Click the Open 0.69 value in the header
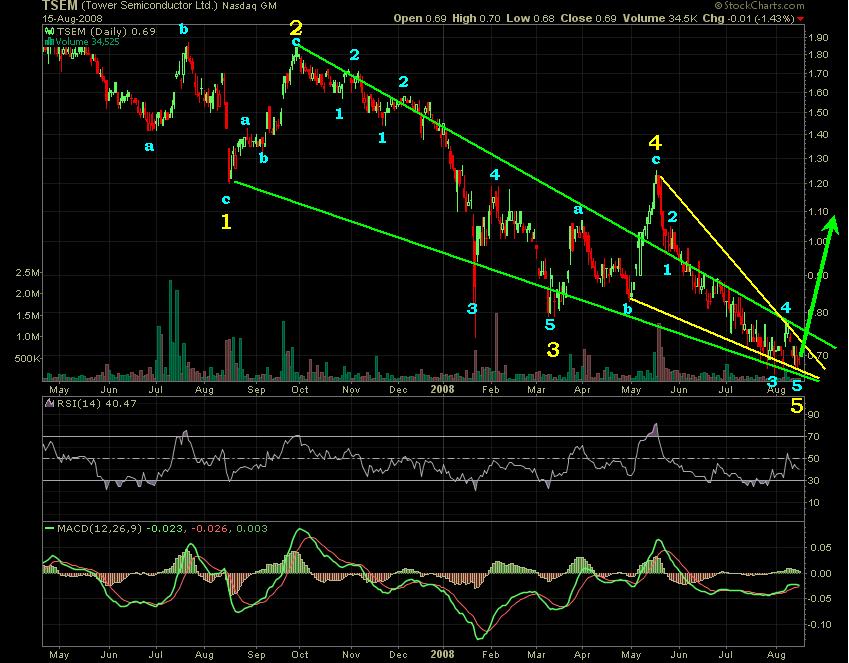The image size is (849, 663). [x=420, y=18]
